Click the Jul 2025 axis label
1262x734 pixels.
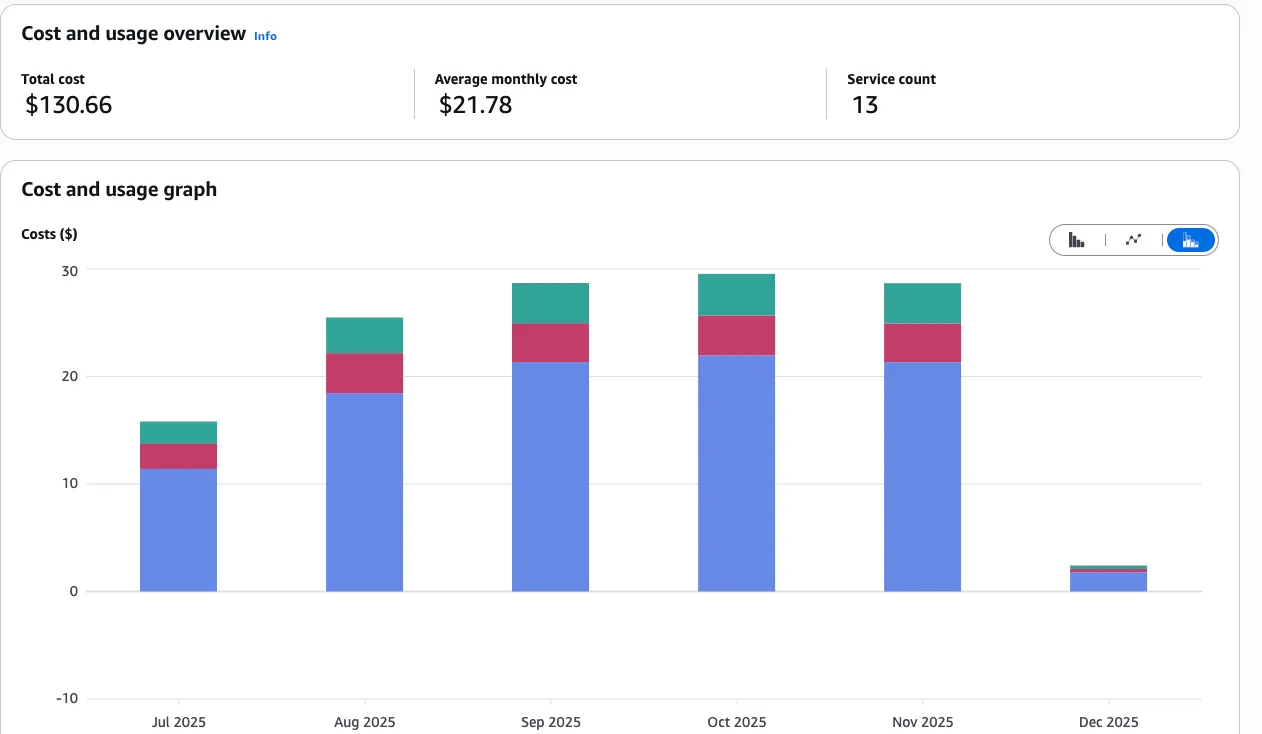click(178, 722)
